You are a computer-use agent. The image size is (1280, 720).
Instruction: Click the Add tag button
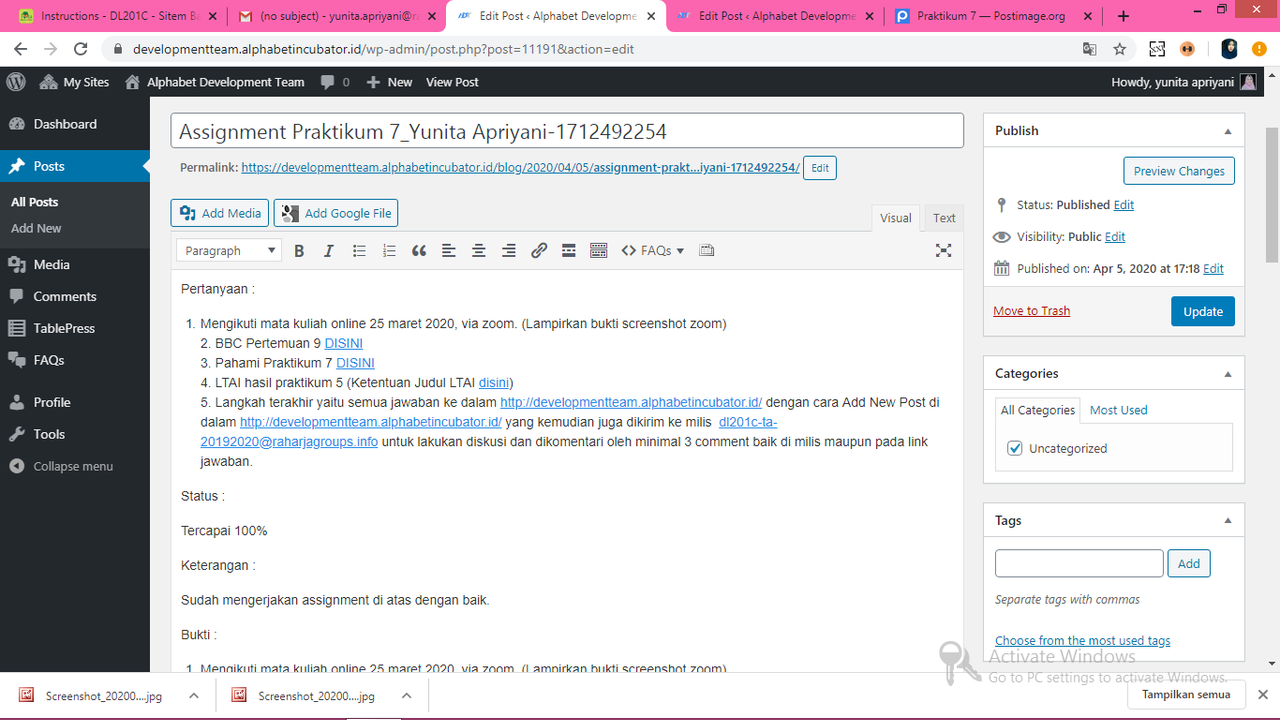1189,564
